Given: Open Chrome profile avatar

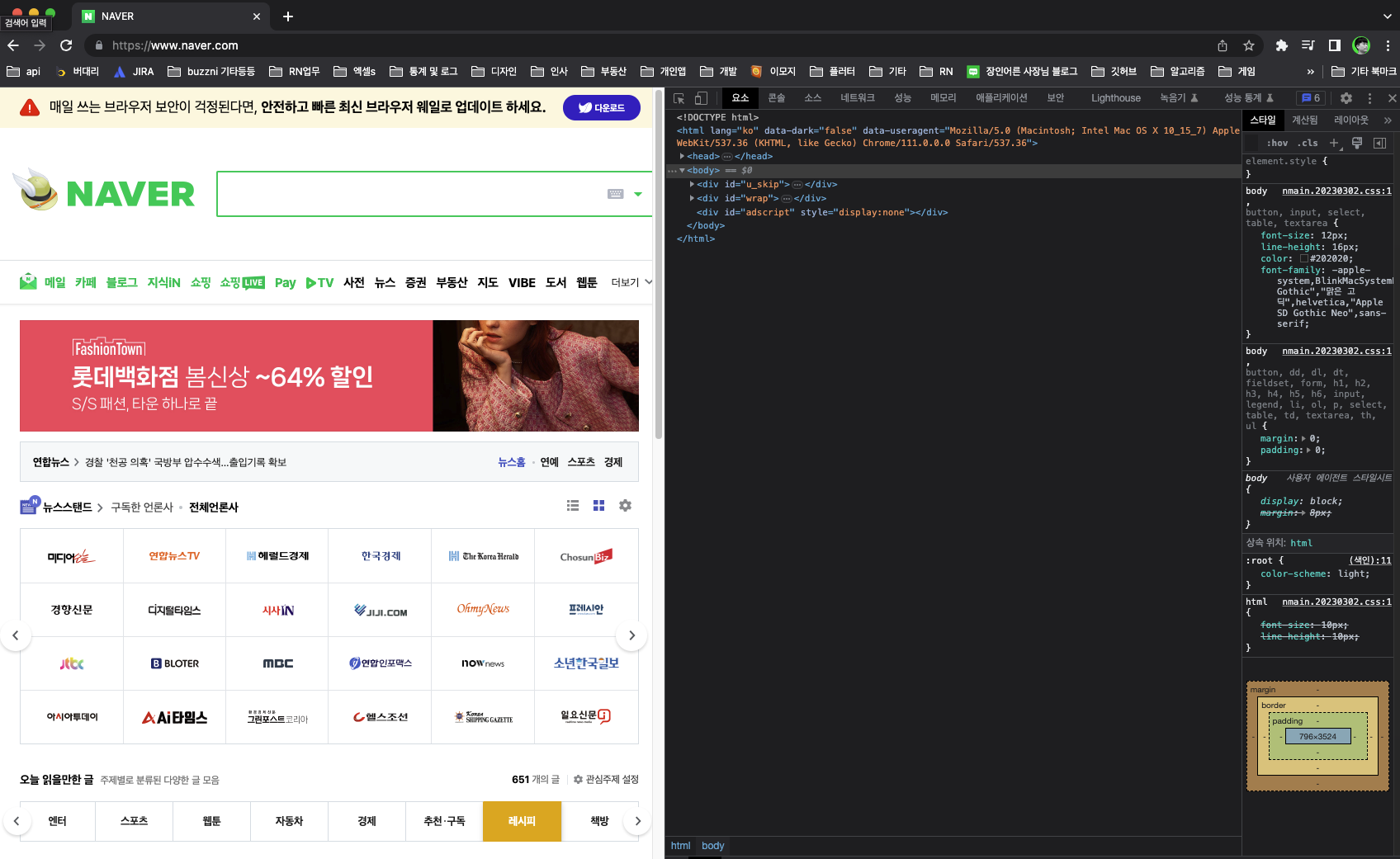Looking at the screenshot, I should click(x=1361, y=45).
